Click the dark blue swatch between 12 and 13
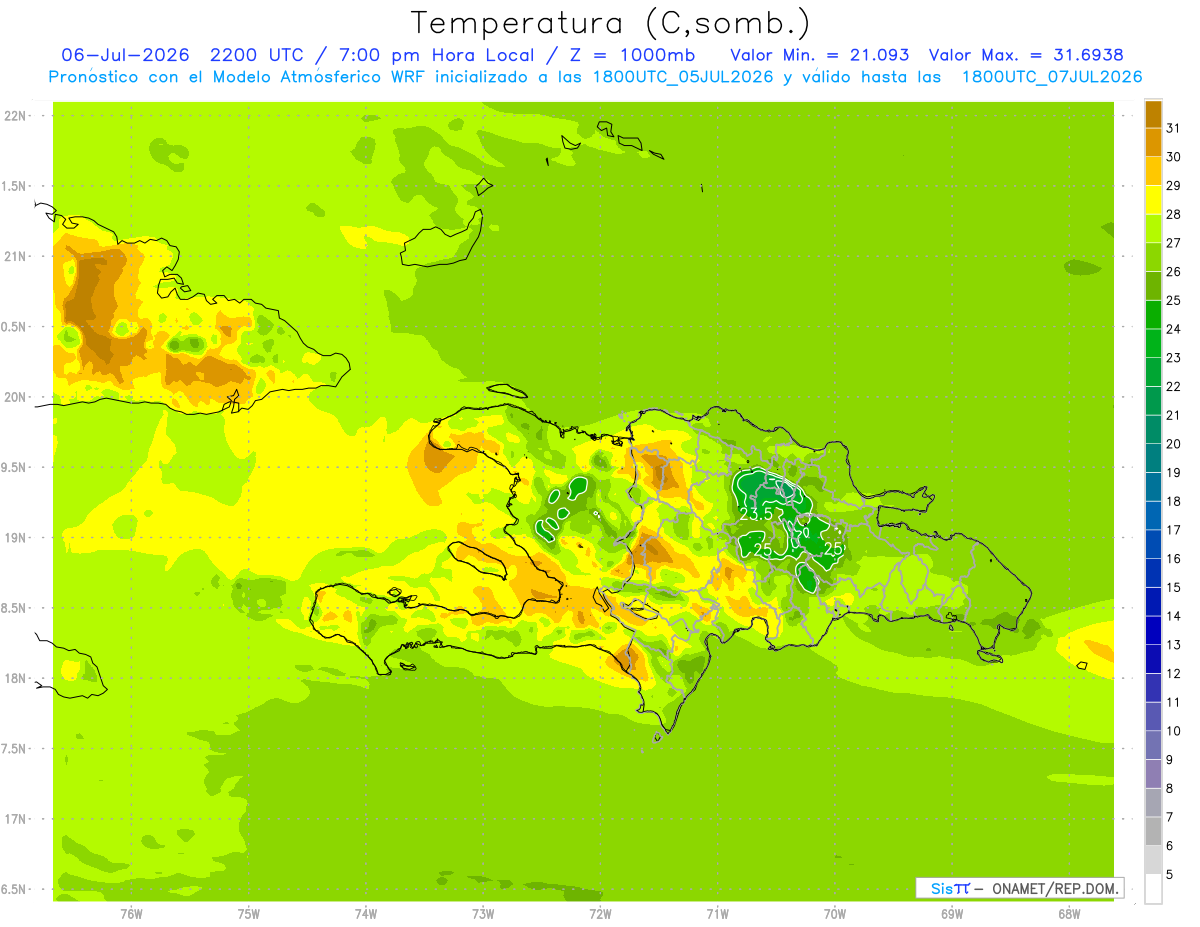The image size is (1200, 927). pyautogui.click(x=1153, y=658)
